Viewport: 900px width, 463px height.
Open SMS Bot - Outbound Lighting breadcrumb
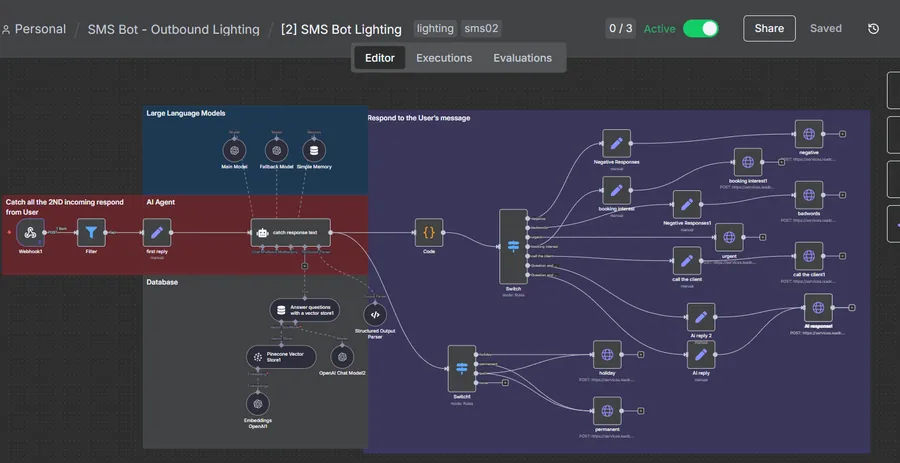click(173, 29)
